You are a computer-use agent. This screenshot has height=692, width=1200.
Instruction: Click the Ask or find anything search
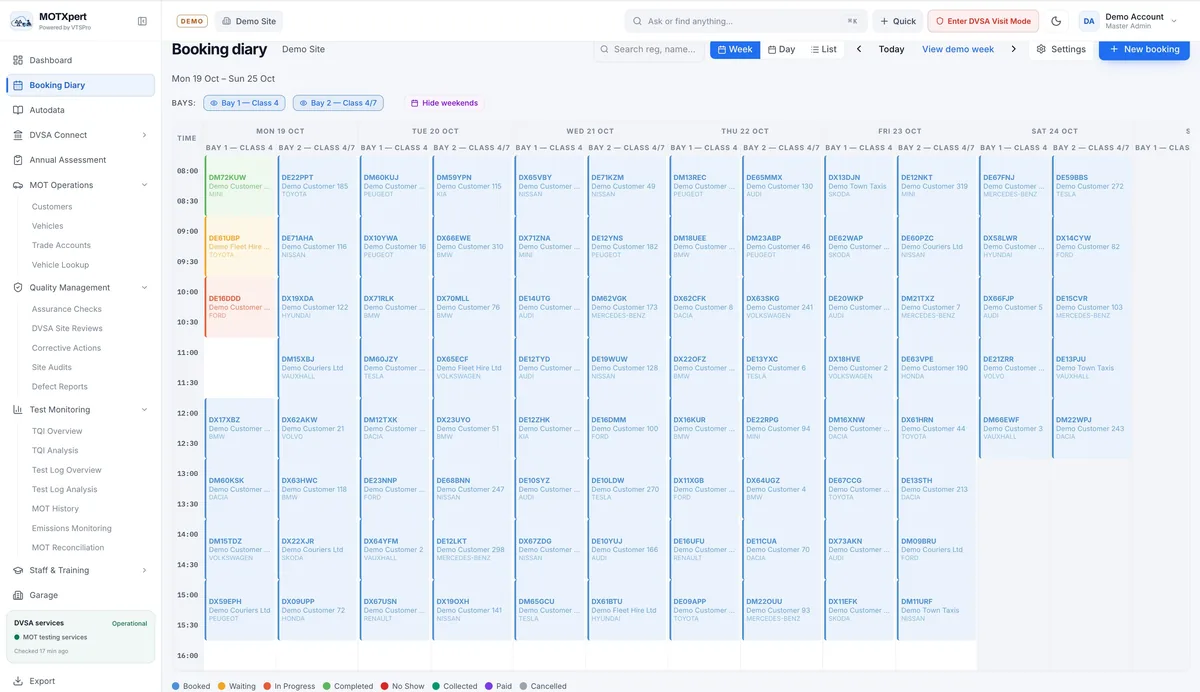746,21
